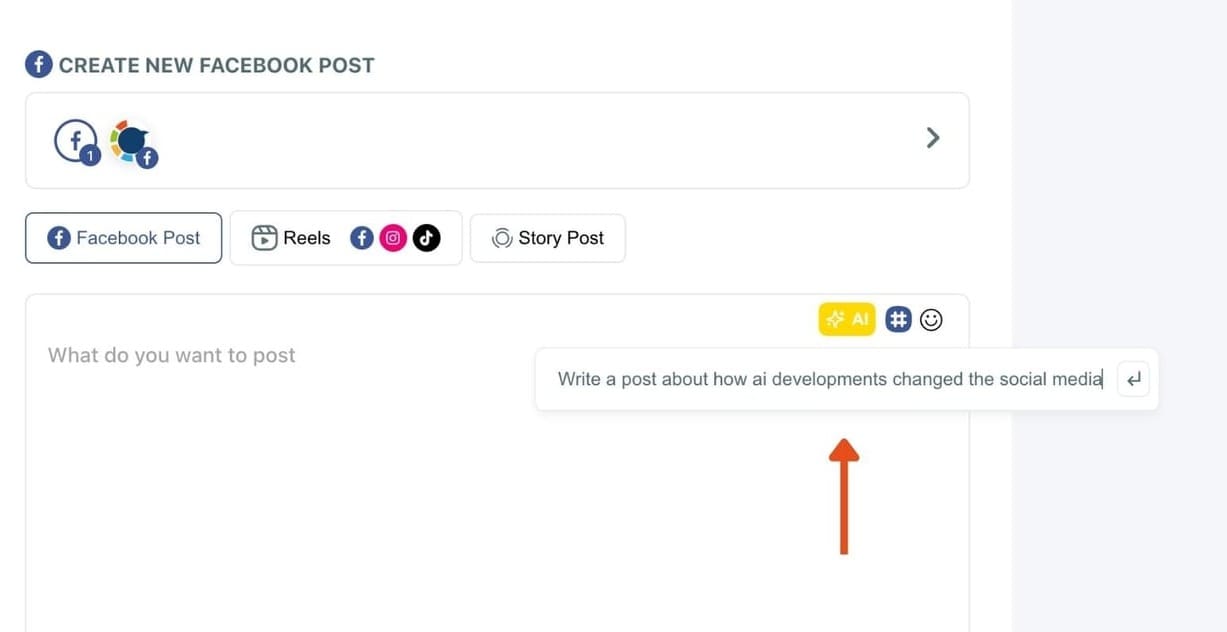1227x632 pixels.
Task: Click the TikTok icon on the Reels tab
Action: [x=427, y=237]
